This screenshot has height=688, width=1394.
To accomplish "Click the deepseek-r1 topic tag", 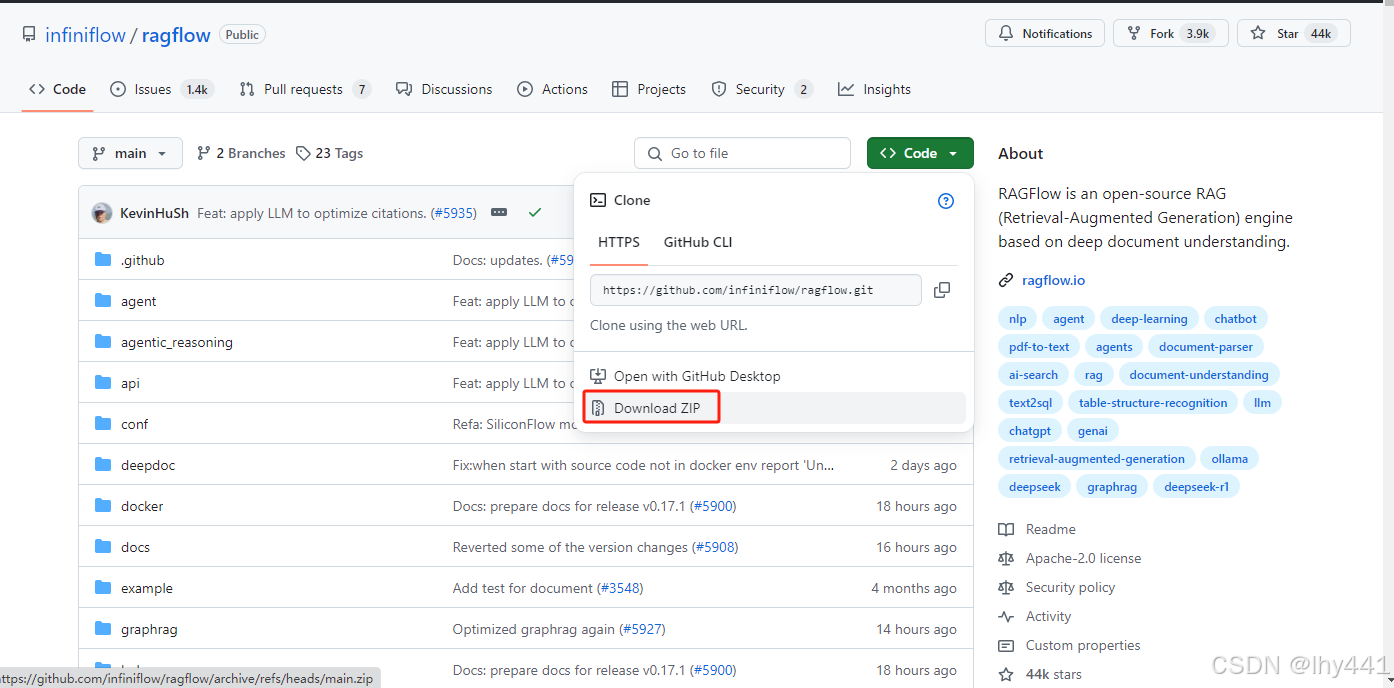I will click(x=1196, y=487).
